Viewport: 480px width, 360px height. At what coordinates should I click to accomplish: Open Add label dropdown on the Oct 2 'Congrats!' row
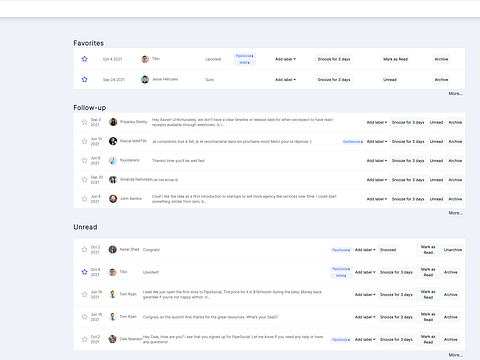365,250
